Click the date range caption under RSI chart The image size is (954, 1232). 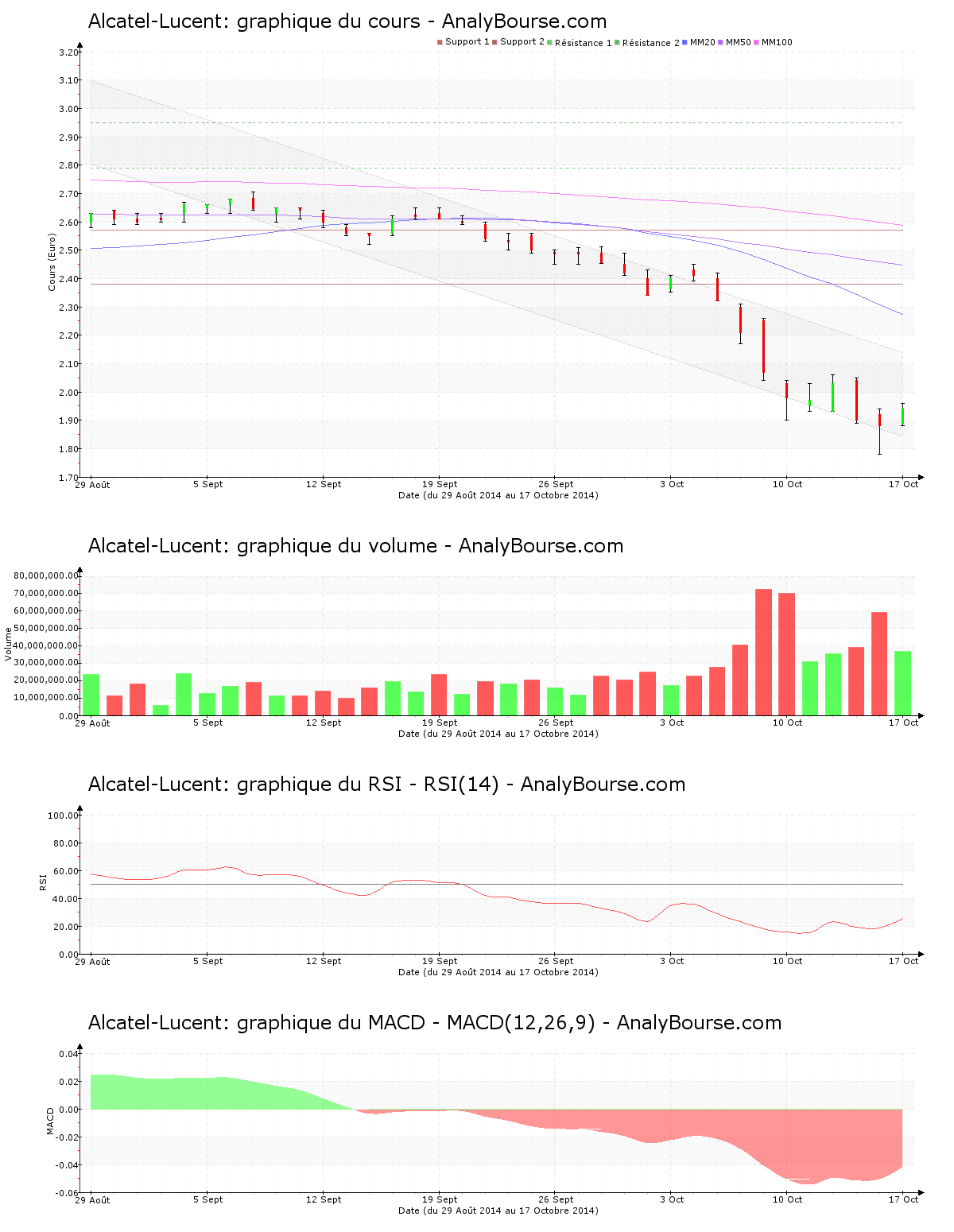pyautogui.click(x=498, y=972)
